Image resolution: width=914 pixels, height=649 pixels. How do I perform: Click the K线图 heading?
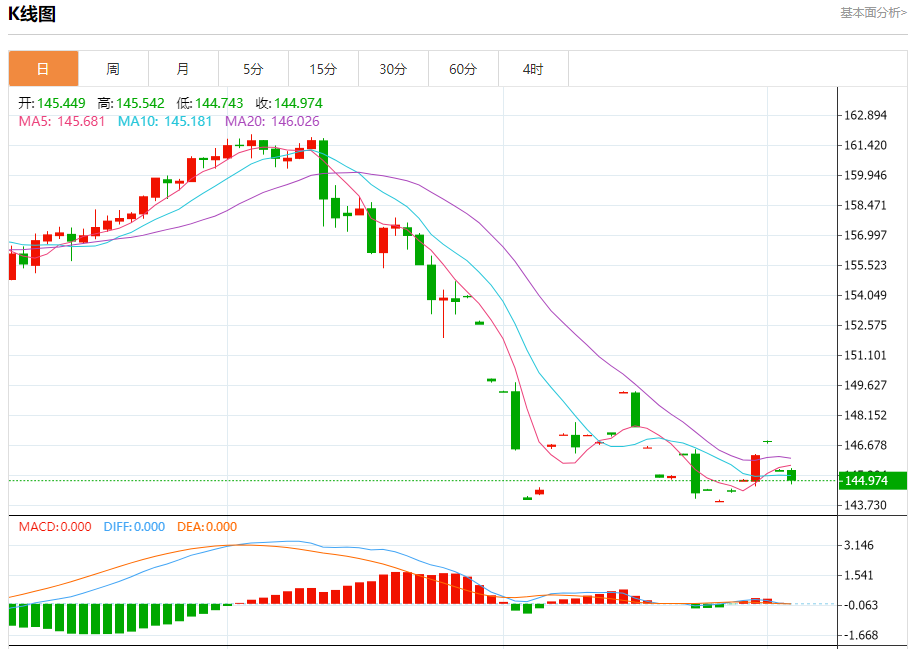32,13
